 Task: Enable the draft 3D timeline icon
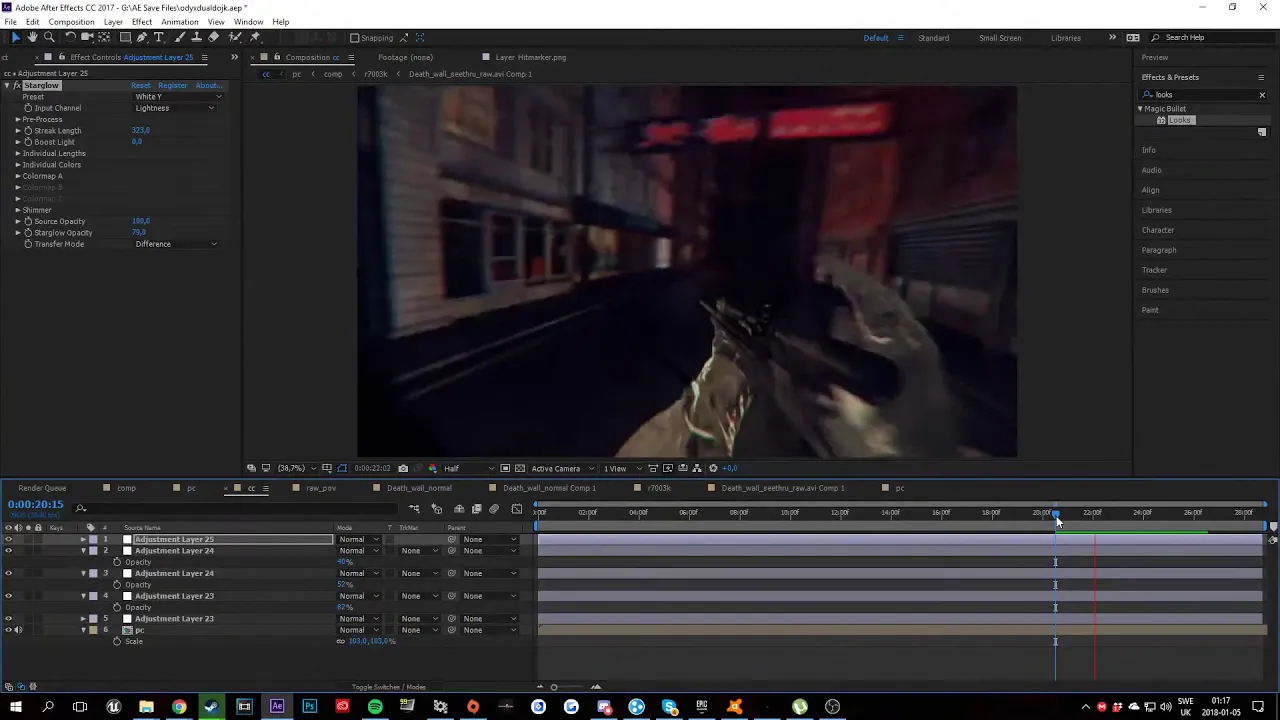pyautogui.click(x=436, y=509)
